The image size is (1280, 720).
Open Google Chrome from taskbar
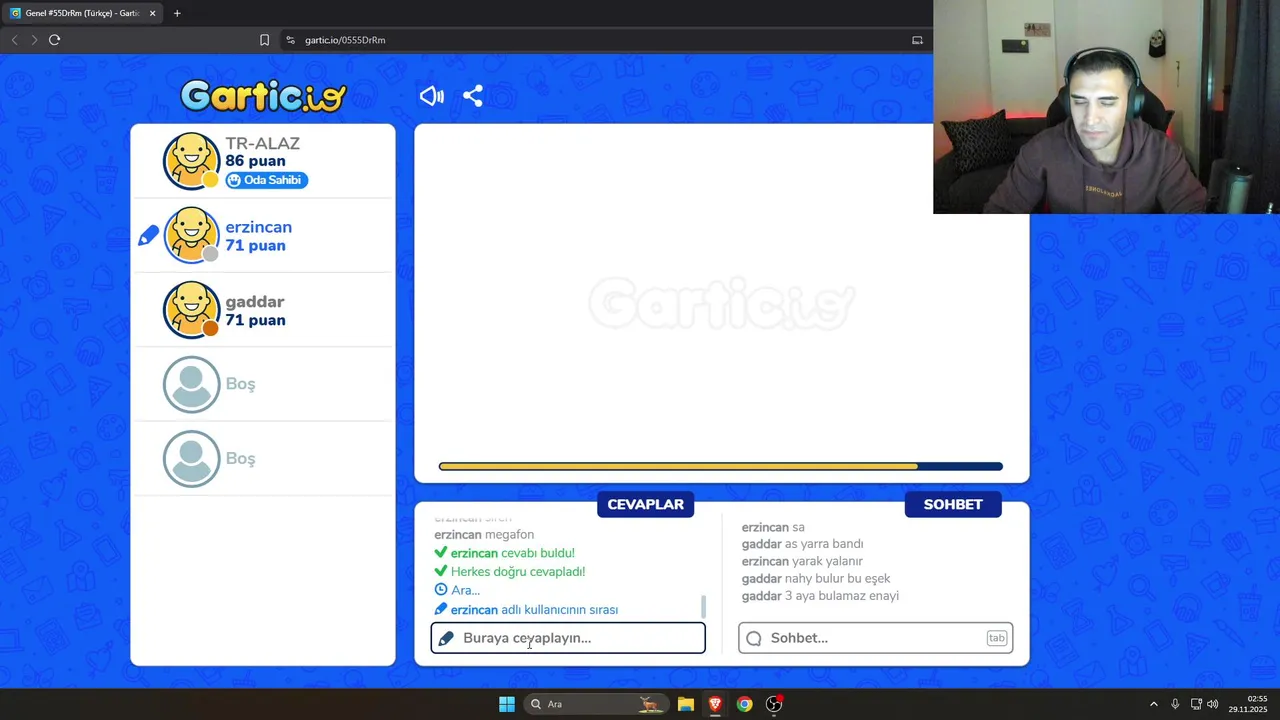(x=745, y=704)
